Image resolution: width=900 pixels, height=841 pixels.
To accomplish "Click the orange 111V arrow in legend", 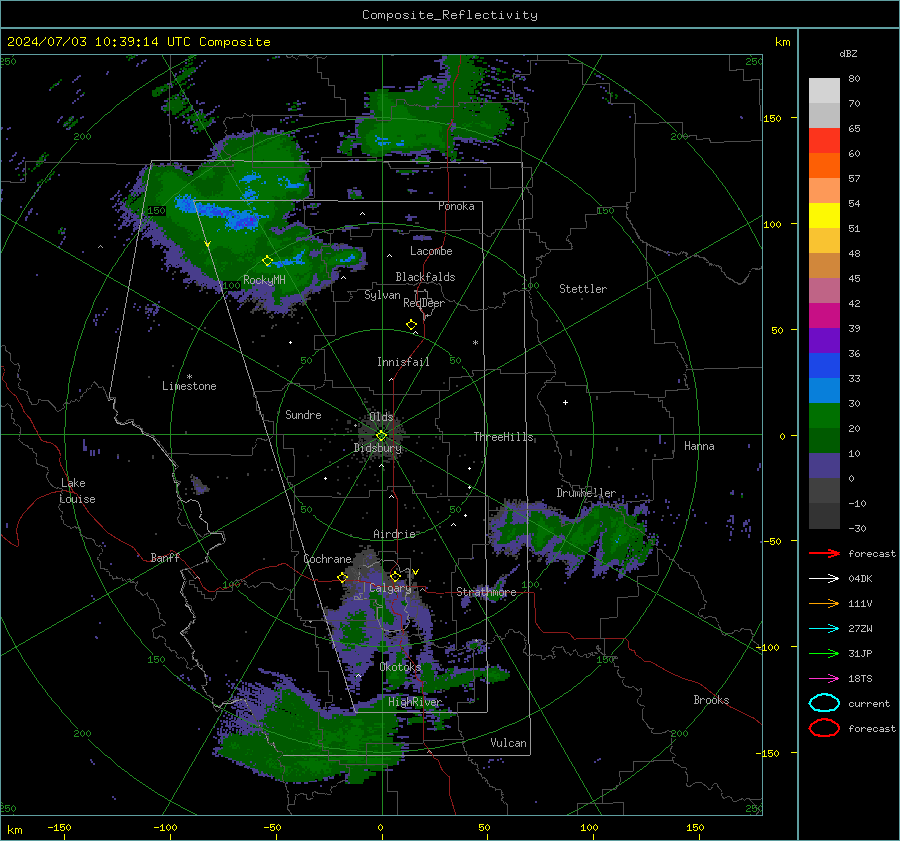I will [824, 603].
